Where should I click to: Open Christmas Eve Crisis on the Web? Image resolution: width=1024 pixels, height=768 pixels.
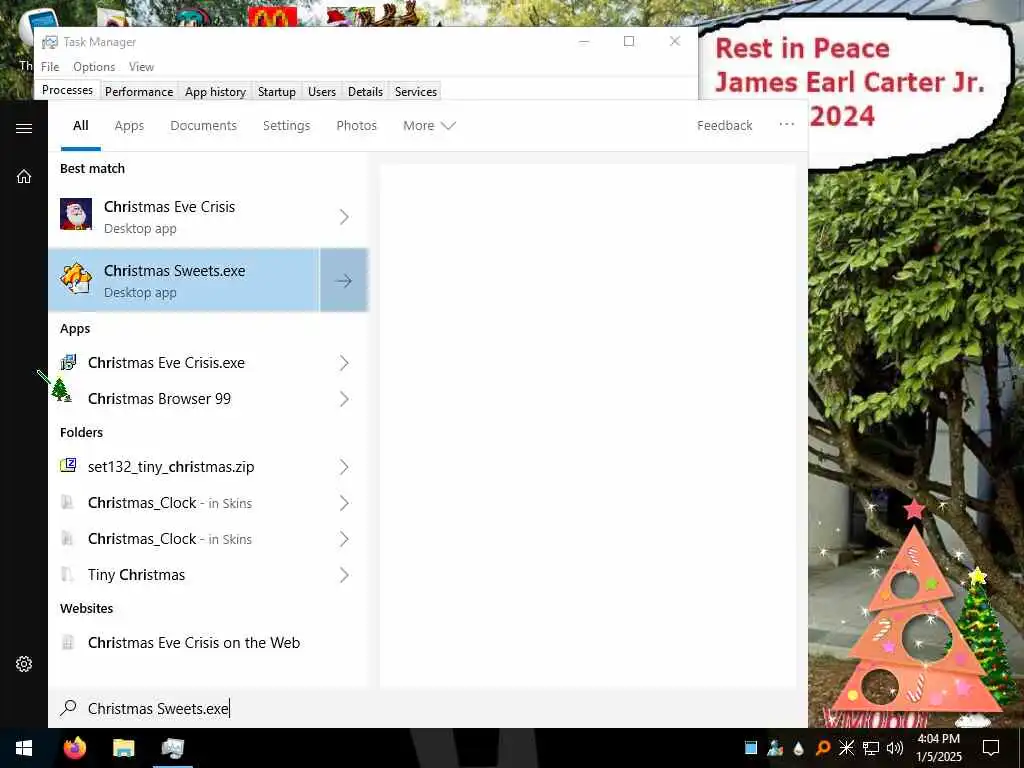coord(208,643)
